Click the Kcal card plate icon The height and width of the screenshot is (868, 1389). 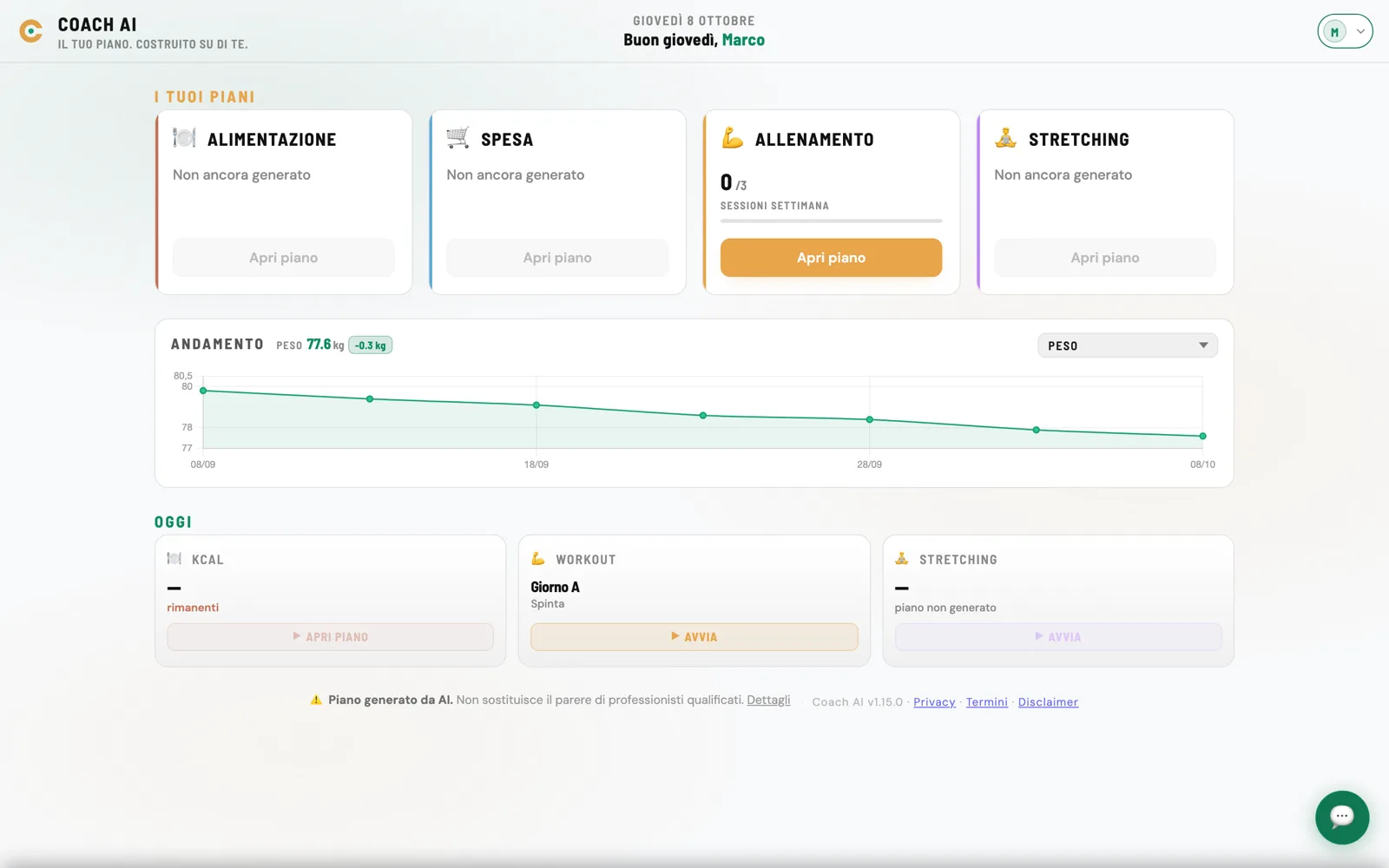(x=174, y=559)
